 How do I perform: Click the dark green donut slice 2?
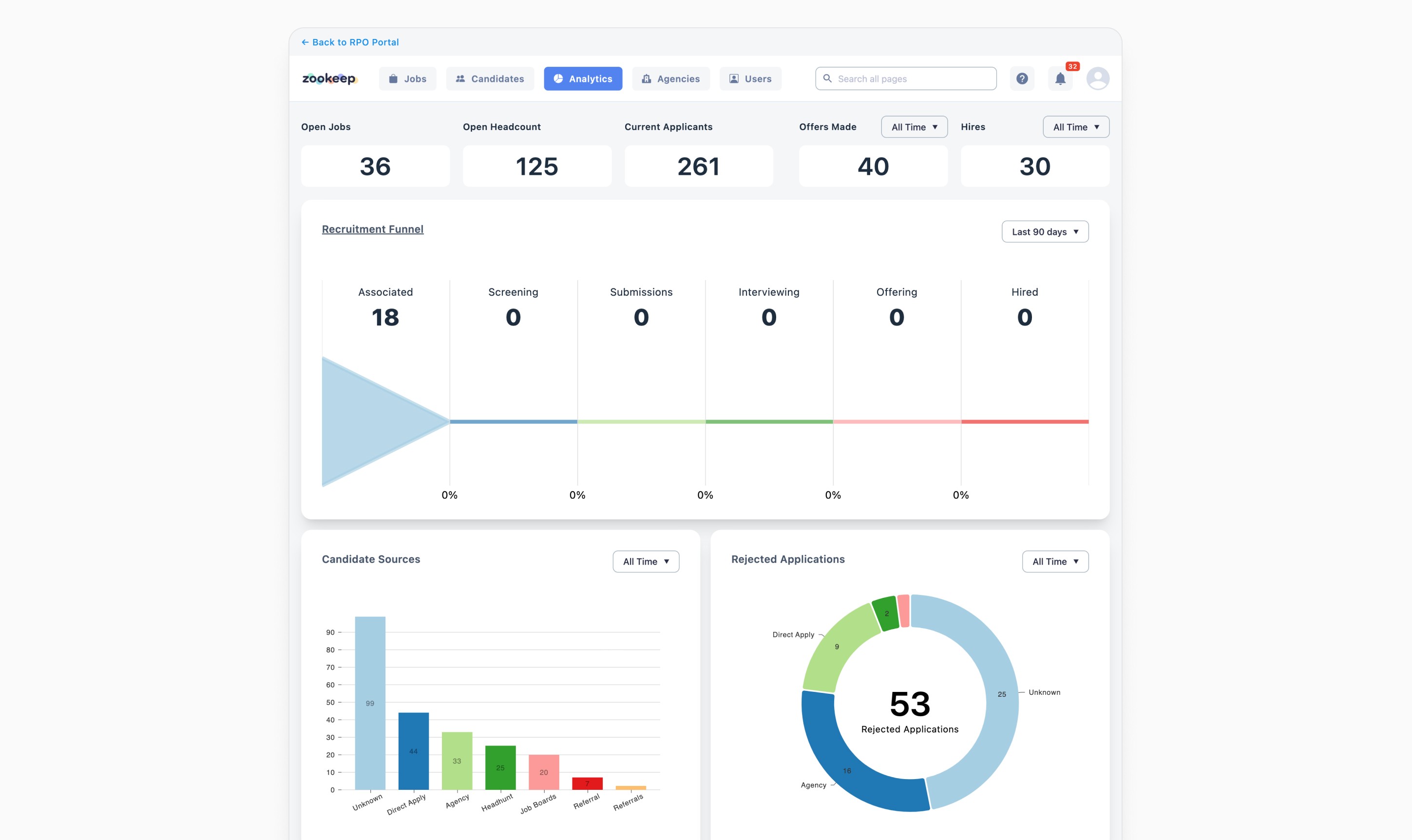887,613
